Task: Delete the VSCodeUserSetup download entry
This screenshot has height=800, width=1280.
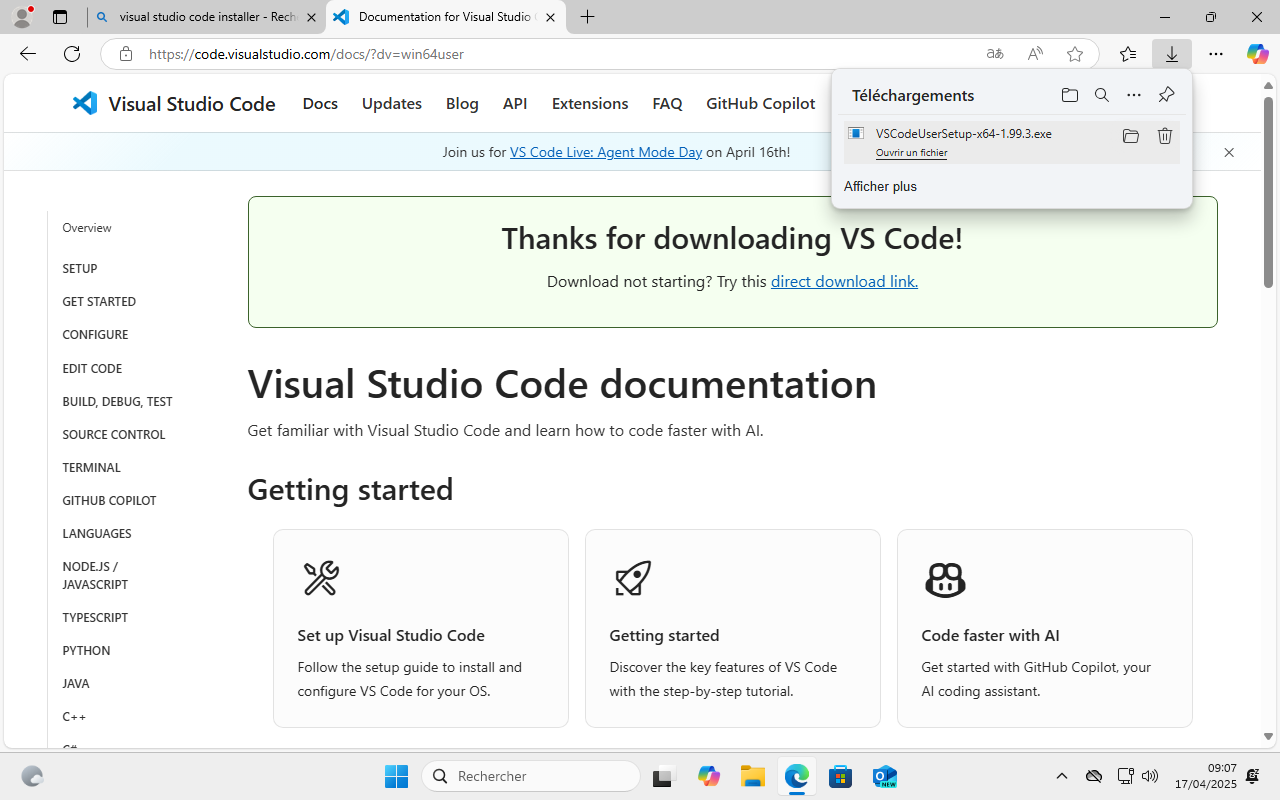Action: 1165,136
